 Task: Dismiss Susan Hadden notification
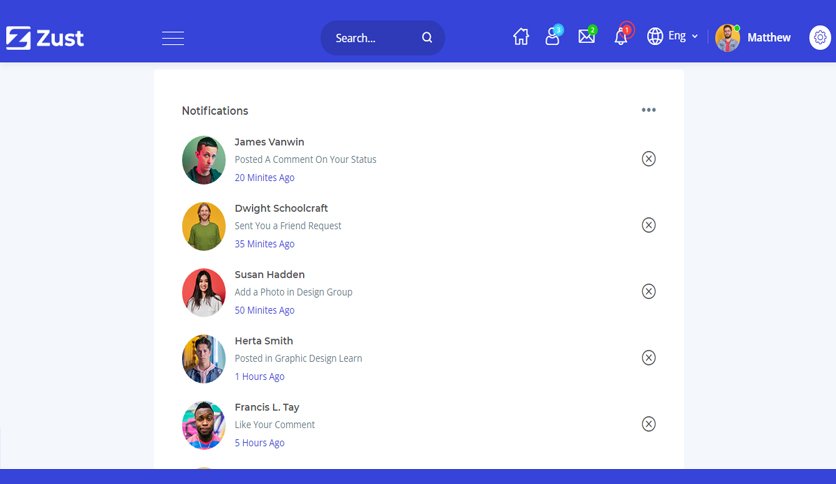pyautogui.click(x=648, y=292)
